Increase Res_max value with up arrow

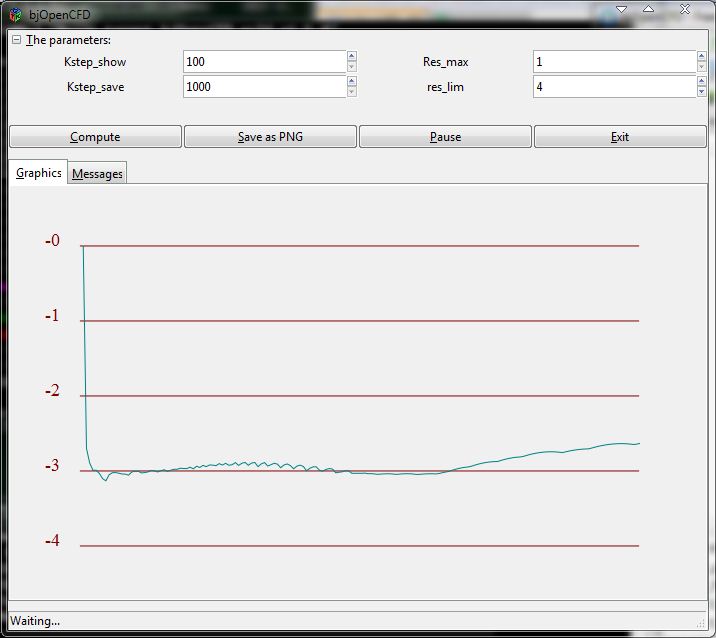tap(701, 57)
